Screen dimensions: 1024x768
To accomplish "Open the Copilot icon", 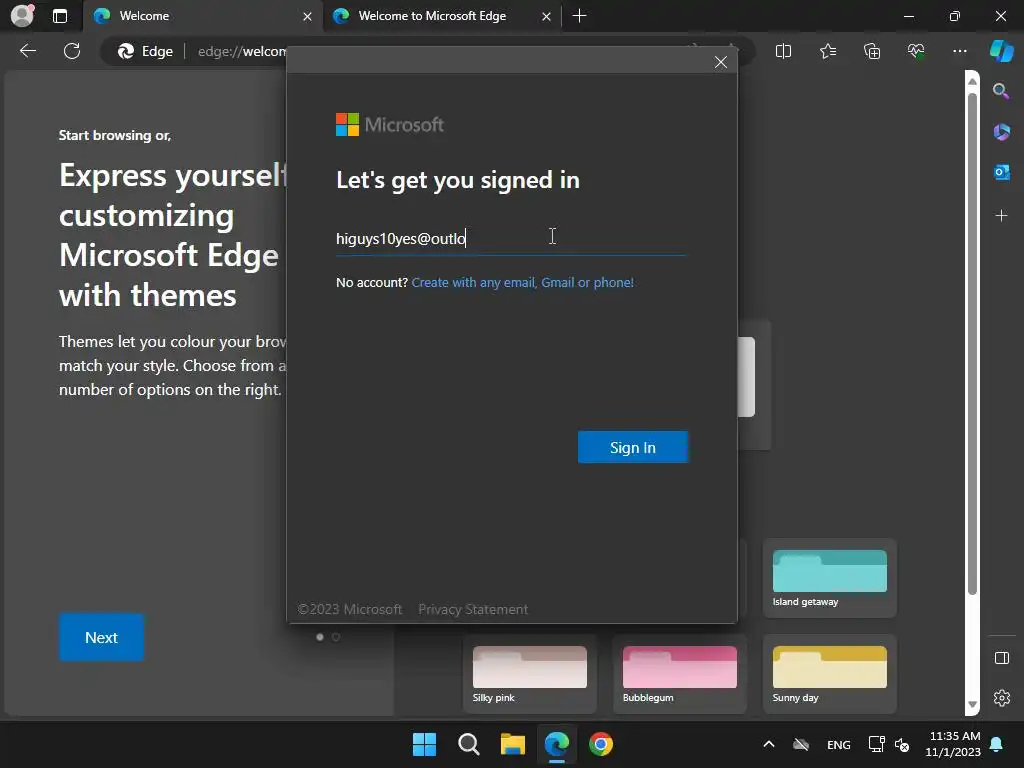I will click(x=1001, y=51).
